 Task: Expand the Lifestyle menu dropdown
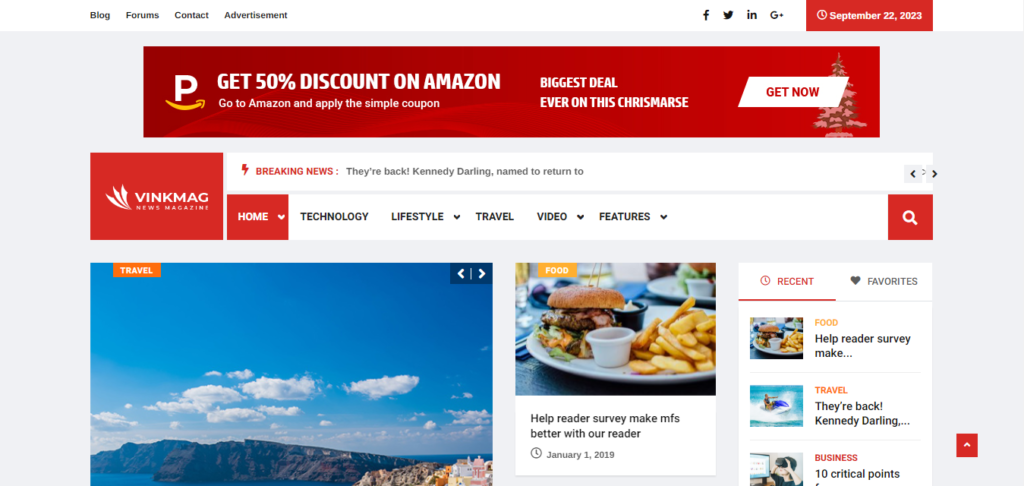click(x=456, y=218)
